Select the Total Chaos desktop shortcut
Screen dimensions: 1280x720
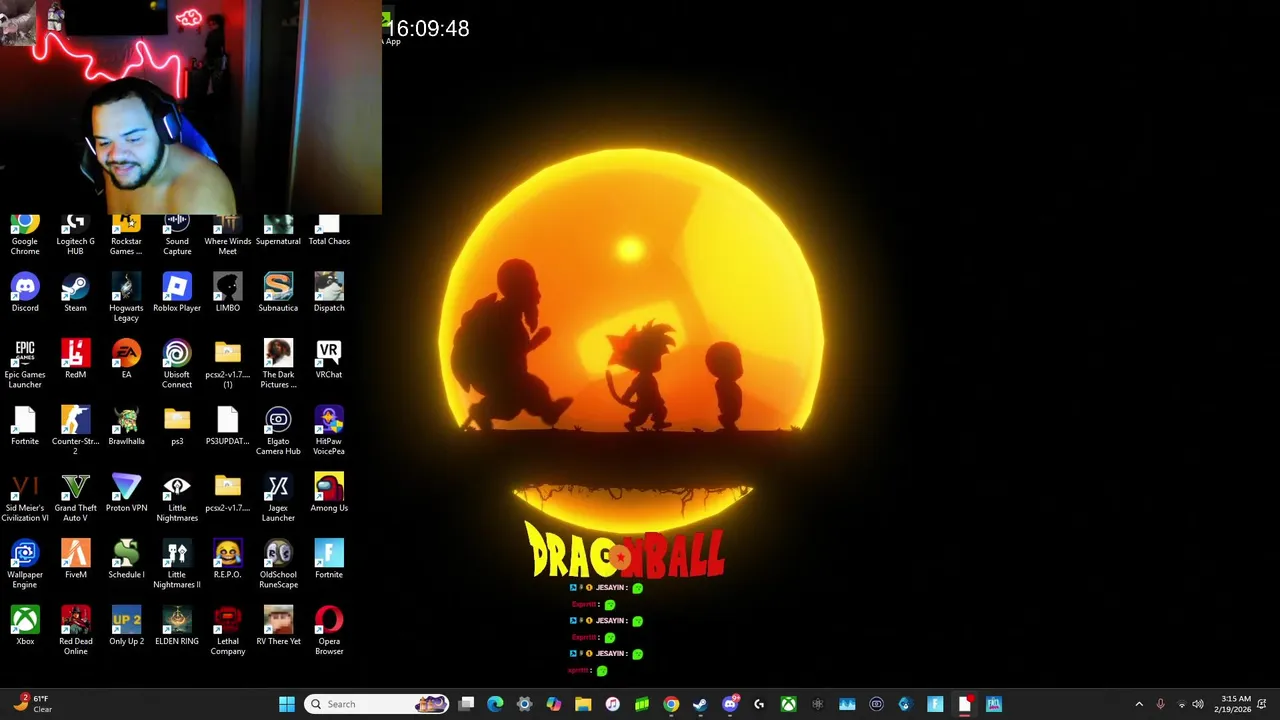tap(329, 231)
